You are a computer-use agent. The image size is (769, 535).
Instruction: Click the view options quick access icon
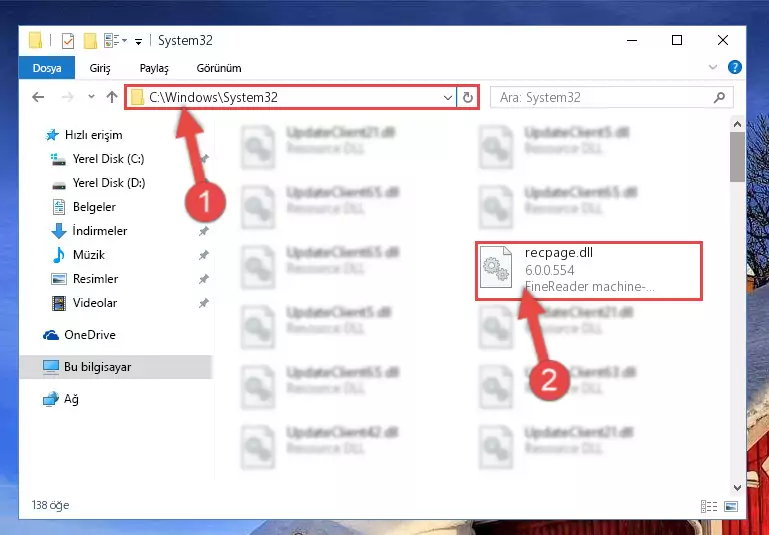click(115, 41)
